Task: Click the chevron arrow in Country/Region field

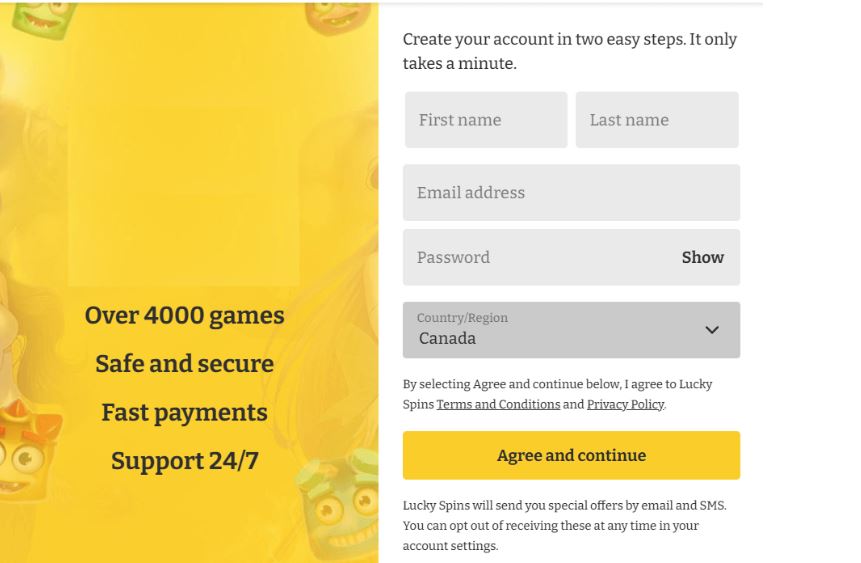Action: [712, 330]
